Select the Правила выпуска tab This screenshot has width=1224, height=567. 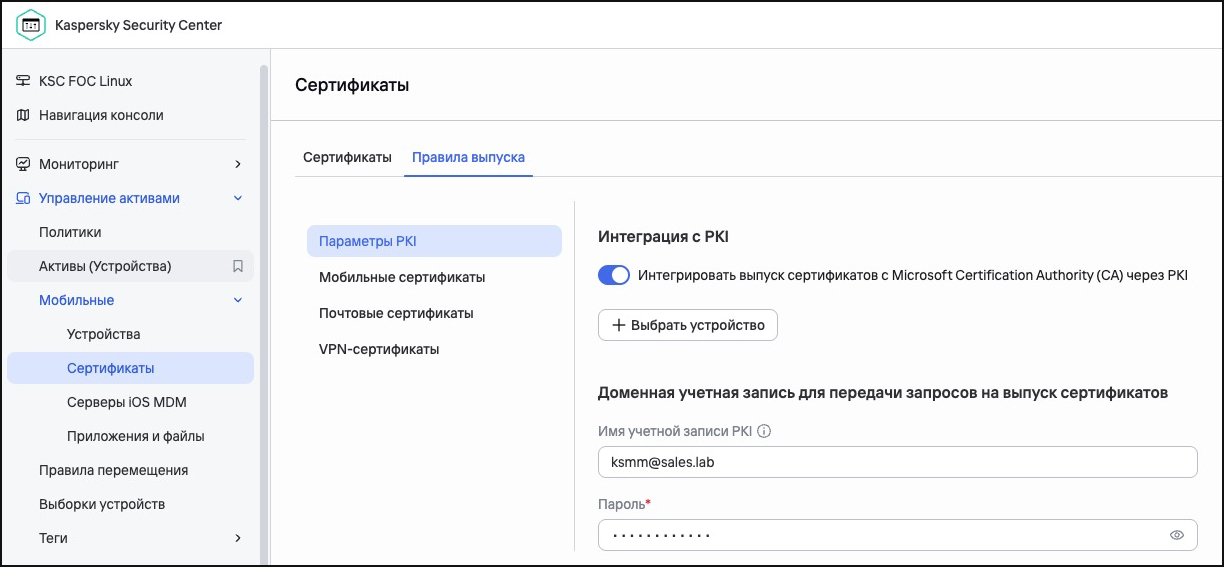tap(468, 158)
